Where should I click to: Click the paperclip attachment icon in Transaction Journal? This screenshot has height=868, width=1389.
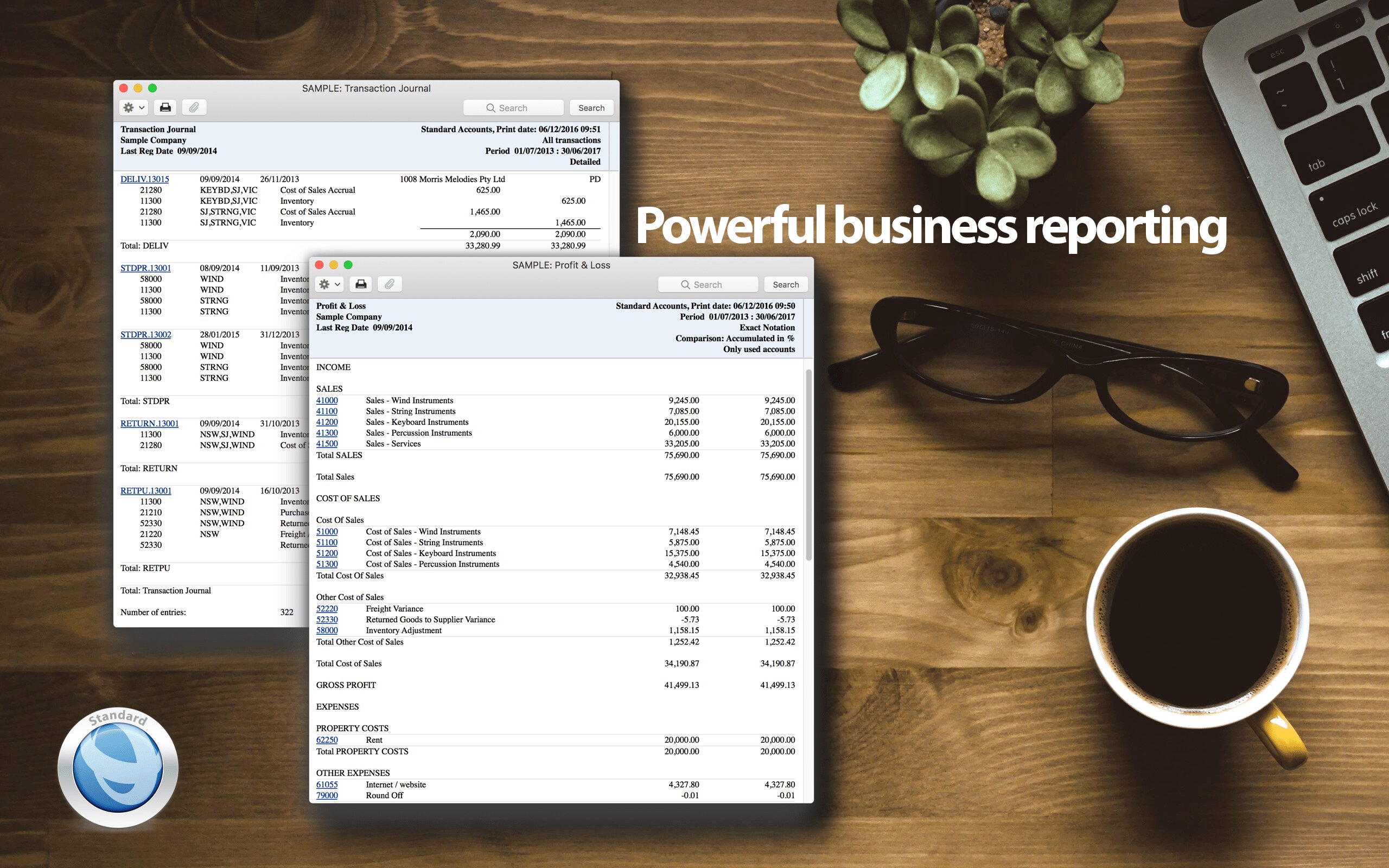tap(194, 107)
